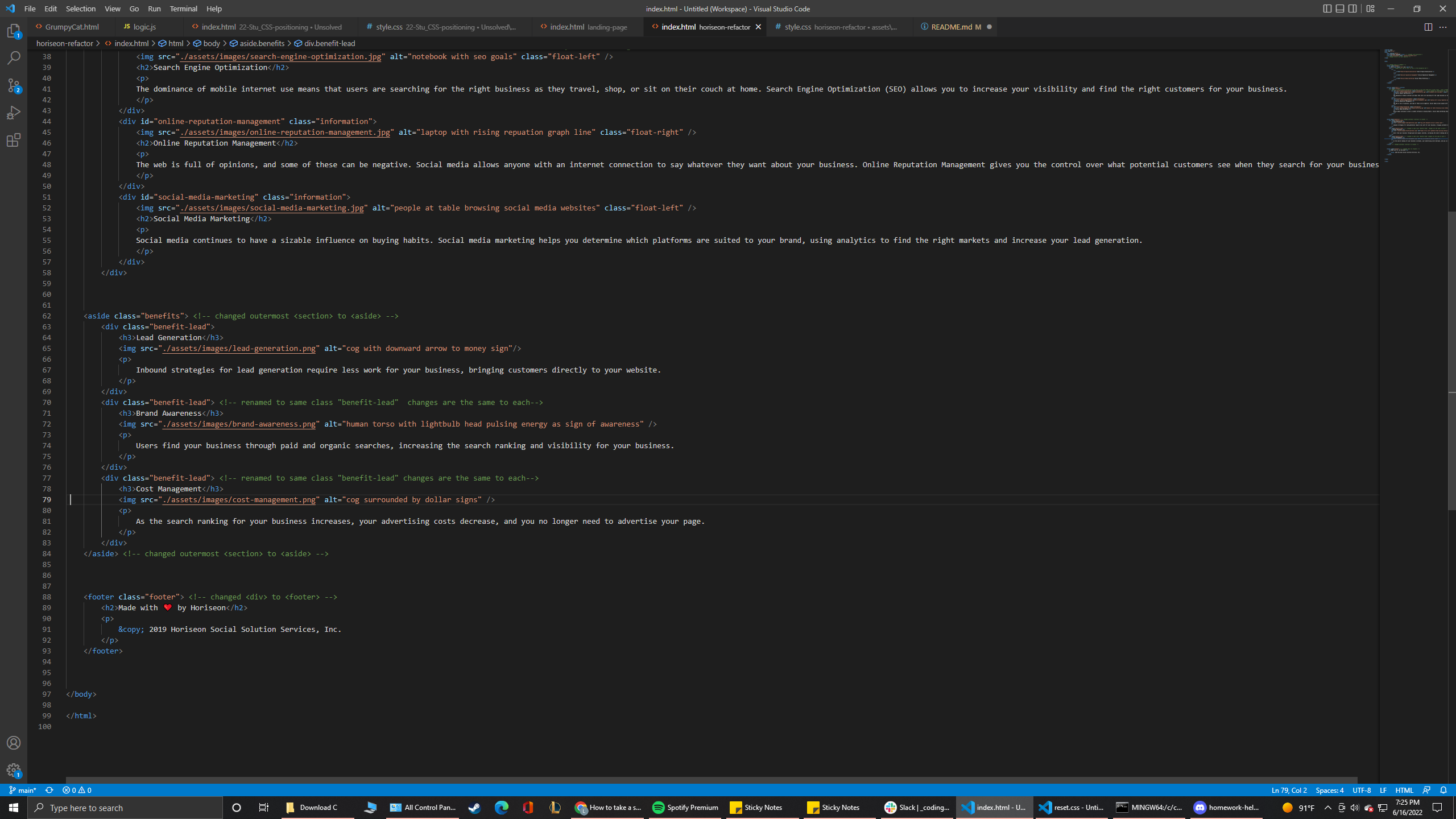The width and height of the screenshot is (1456, 819).
Task: Follow the cost-management.png image path link
Action: point(239,499)
